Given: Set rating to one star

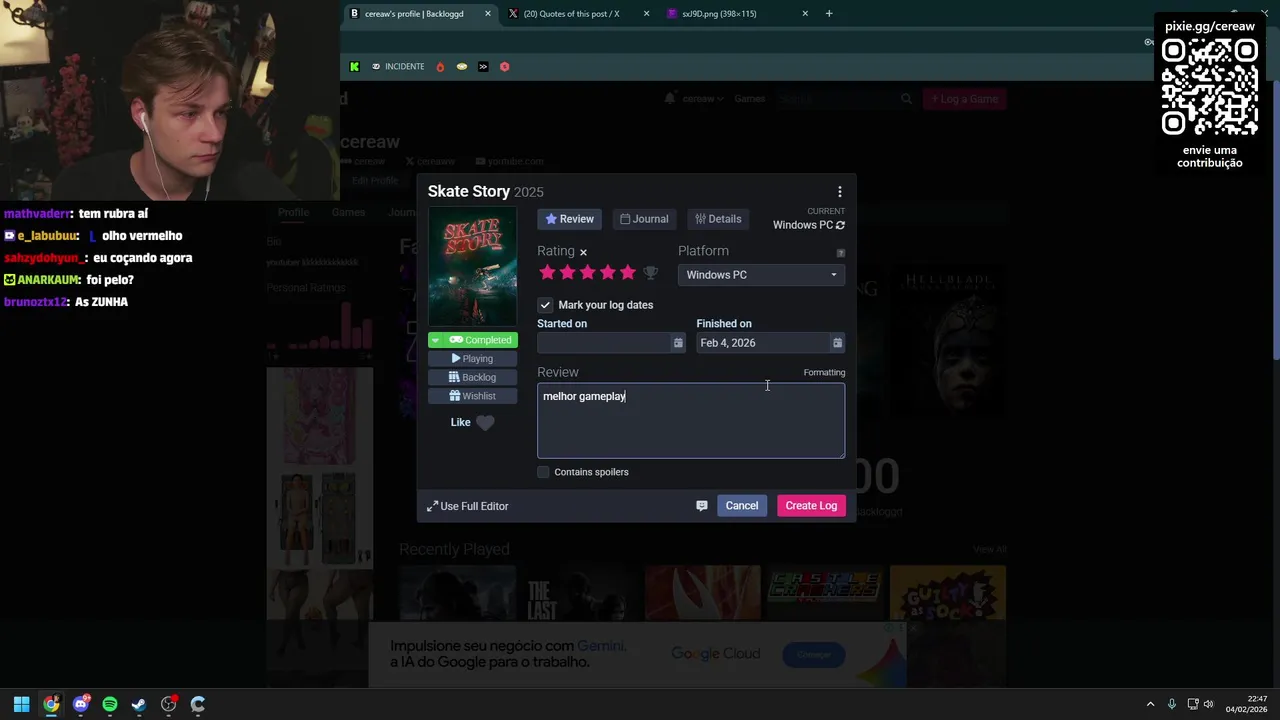Looking at the screenshot, I should pyautogui.click(x=547, y=272).
